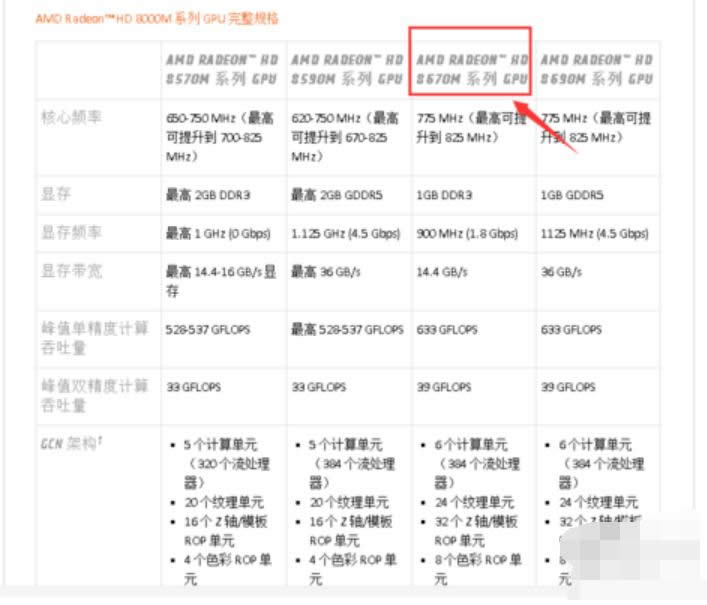The image size is (707, 605).
Task: Click the 峰值单精度计算吞吐量 row label
Action: click(x=94, y=338)
